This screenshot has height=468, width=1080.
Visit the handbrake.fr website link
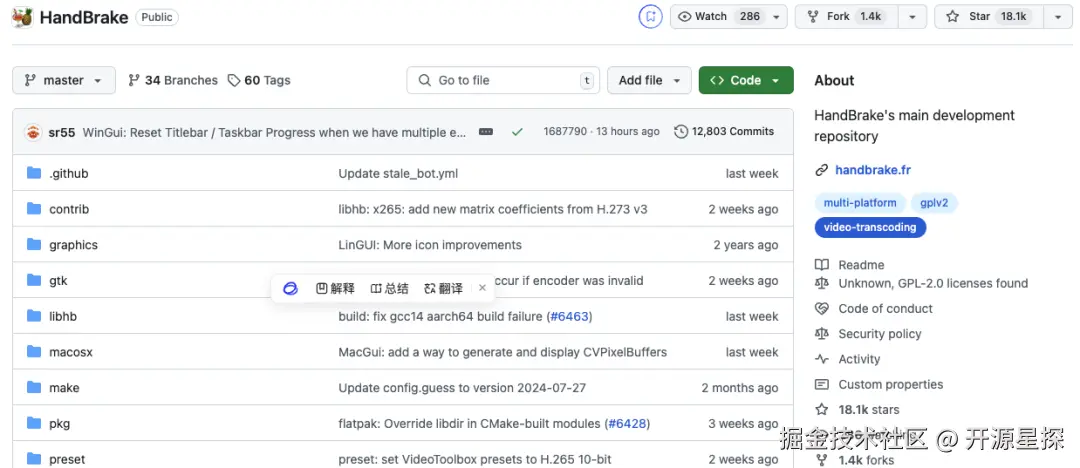pos(873,170)
